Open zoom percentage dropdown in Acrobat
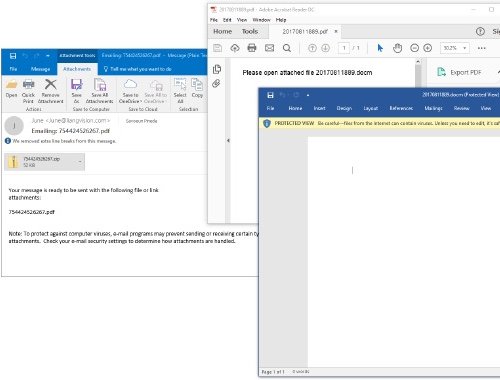This screenshot has height=380, width=500. click(465, 48)
